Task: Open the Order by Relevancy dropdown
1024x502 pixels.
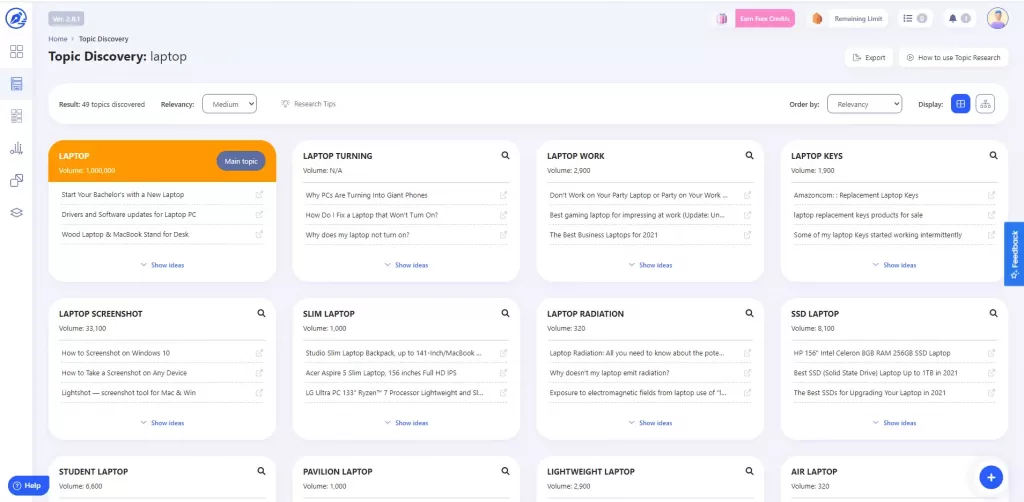Action: point(864,104)
